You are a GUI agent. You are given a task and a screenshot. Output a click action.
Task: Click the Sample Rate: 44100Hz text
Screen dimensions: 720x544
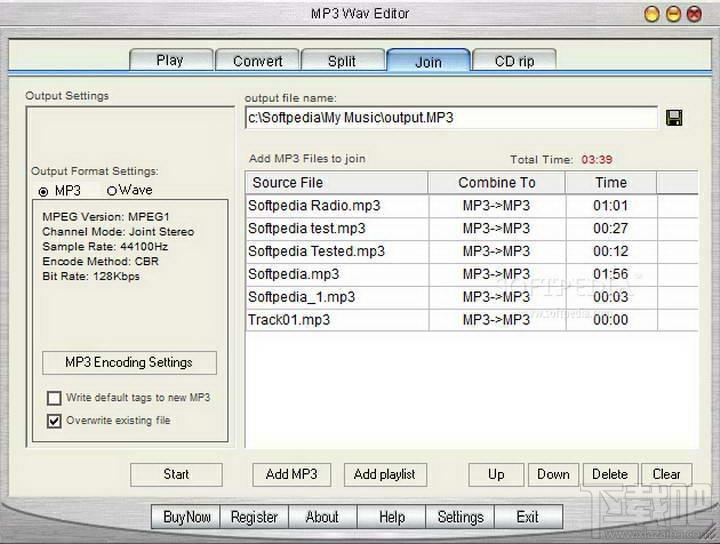[105, 247]
